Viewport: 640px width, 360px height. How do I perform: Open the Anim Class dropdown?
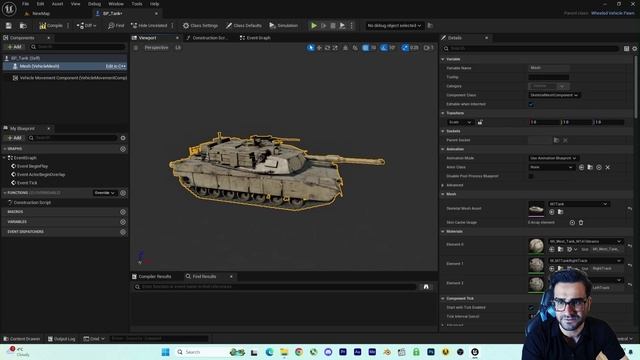tap(551, 167)
